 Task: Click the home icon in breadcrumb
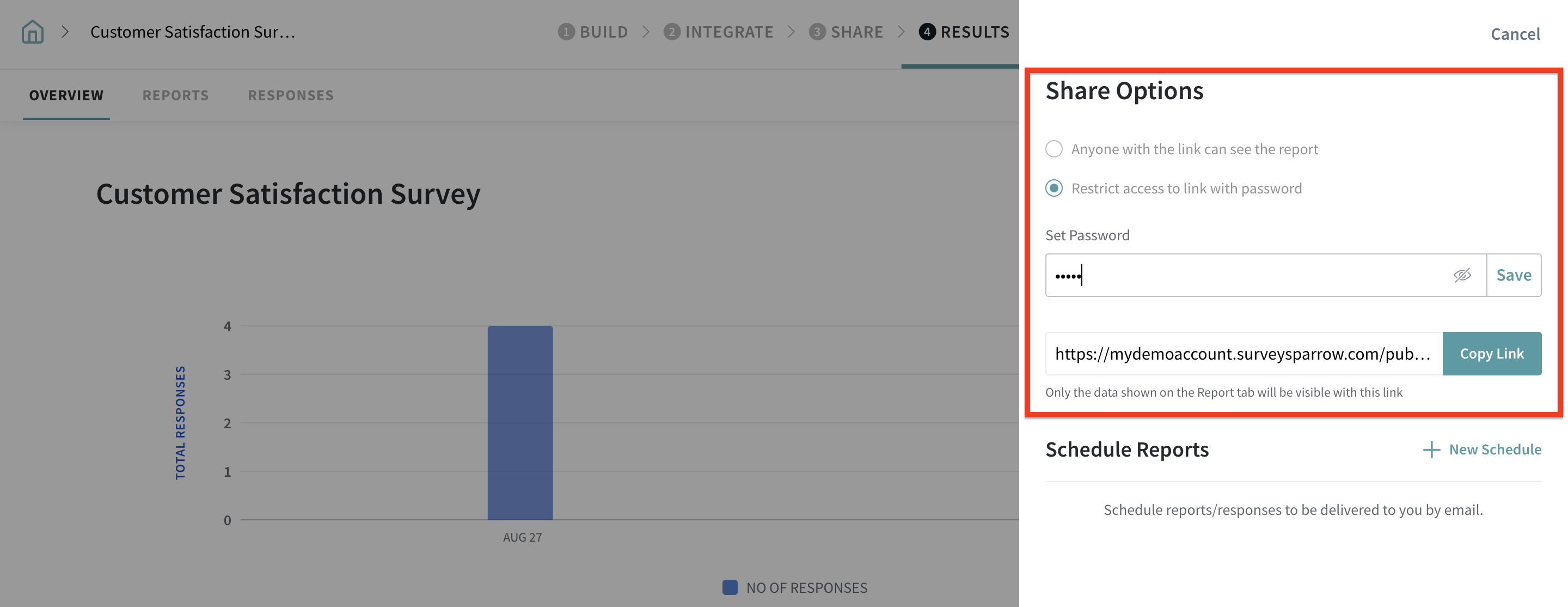point(32,32)
